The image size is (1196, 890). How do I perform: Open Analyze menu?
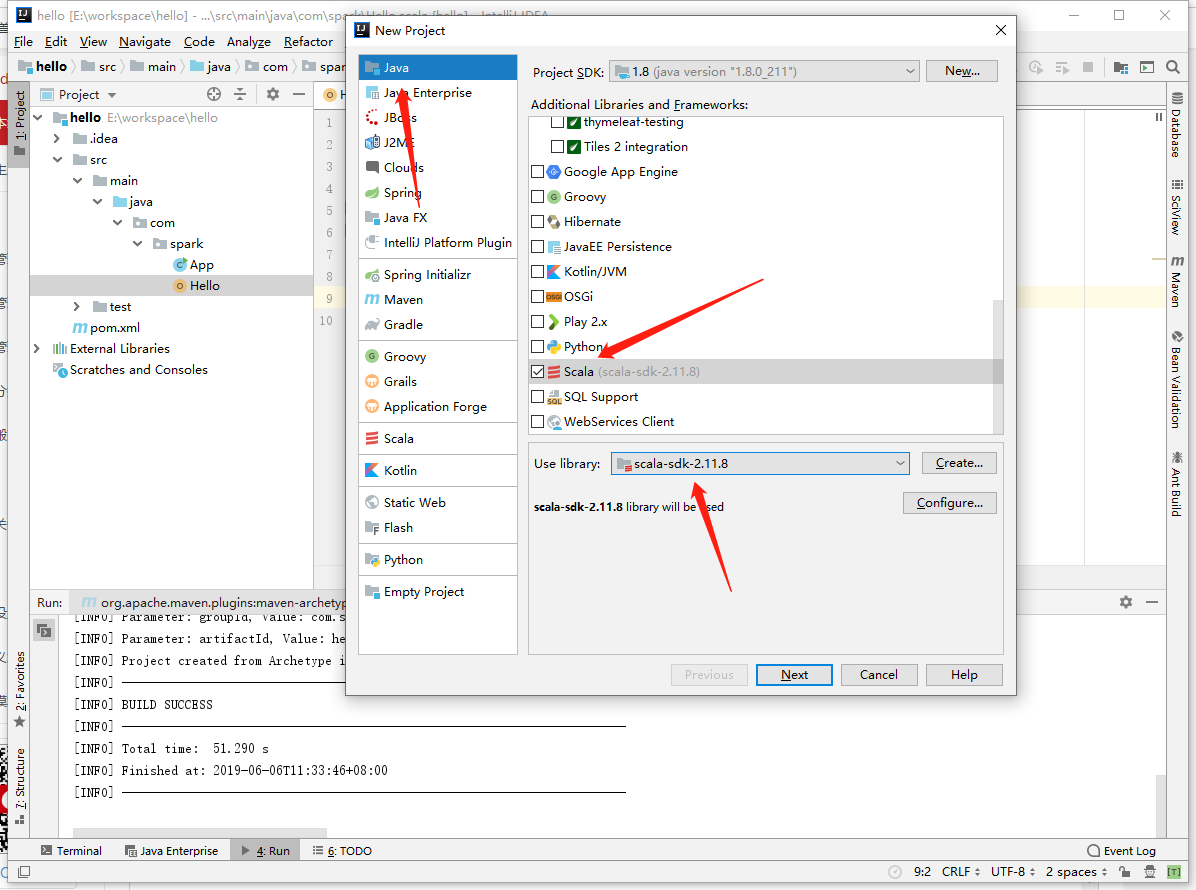point(249,42)
